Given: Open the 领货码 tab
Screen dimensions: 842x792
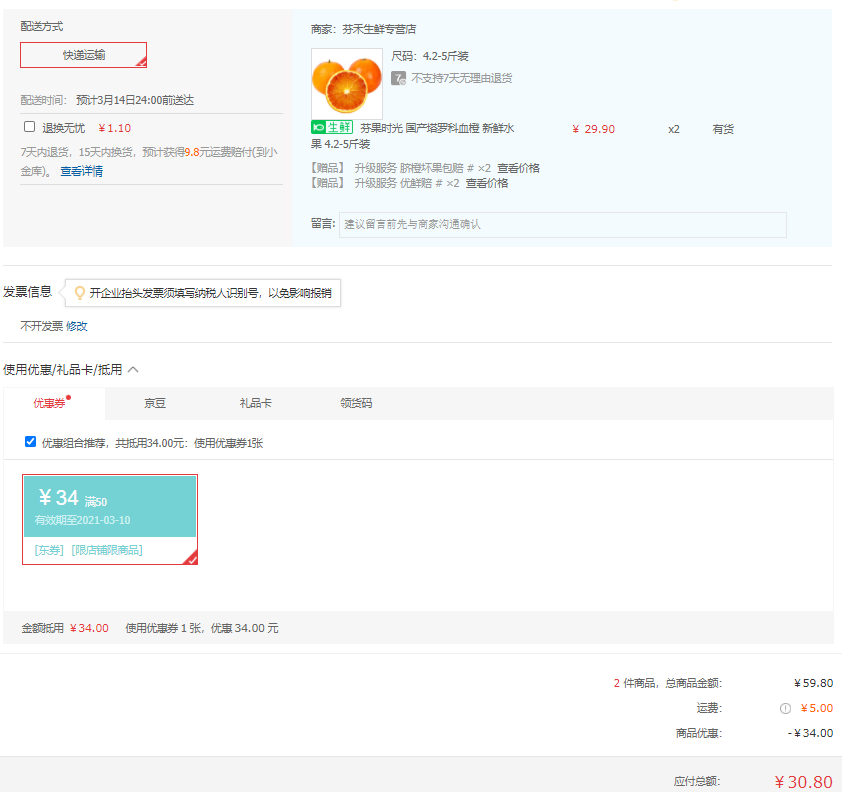Looking at the screenshot, I should point(356,403).
